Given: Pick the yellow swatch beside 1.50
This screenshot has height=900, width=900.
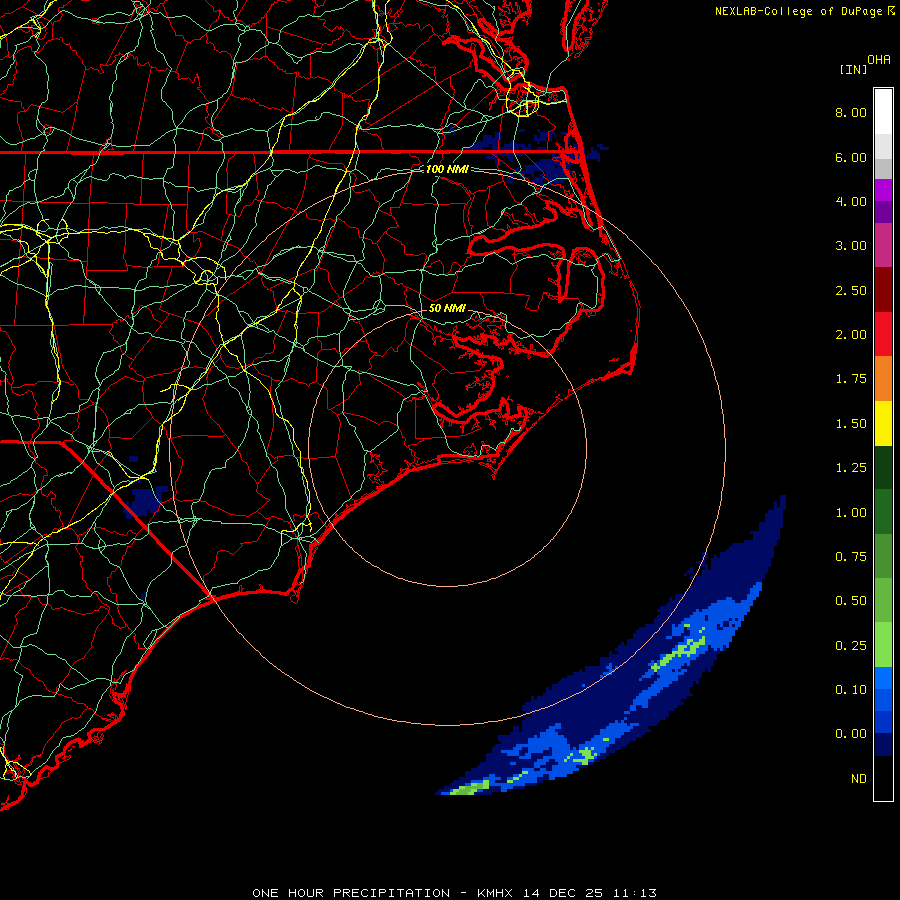Looking at the screenshot, I should (883, 423).
